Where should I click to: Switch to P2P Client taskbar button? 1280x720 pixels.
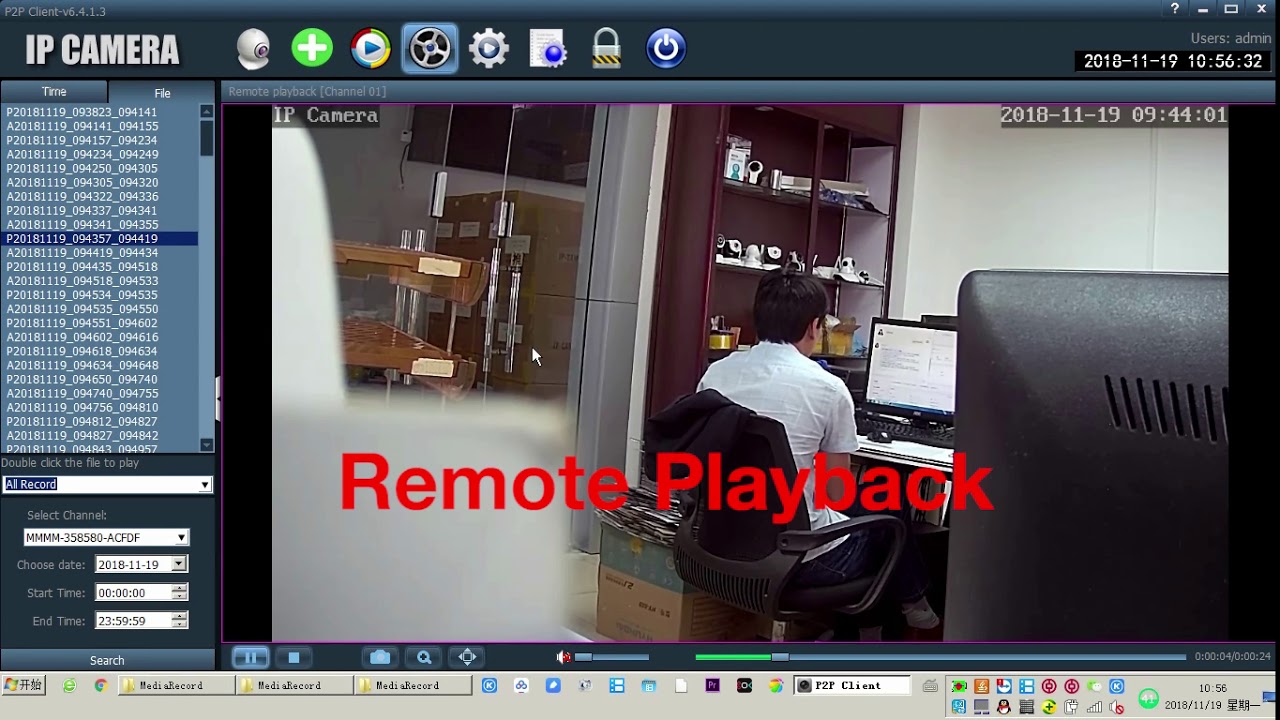point(852,685)
